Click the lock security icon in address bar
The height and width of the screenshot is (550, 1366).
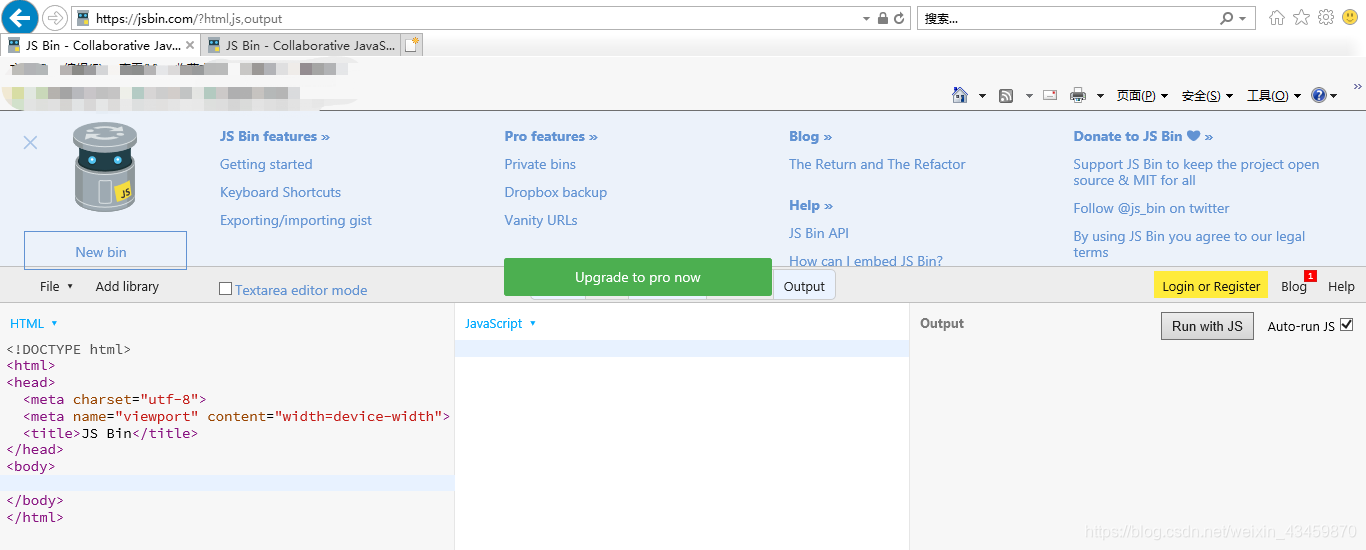[x=883, y=18]
